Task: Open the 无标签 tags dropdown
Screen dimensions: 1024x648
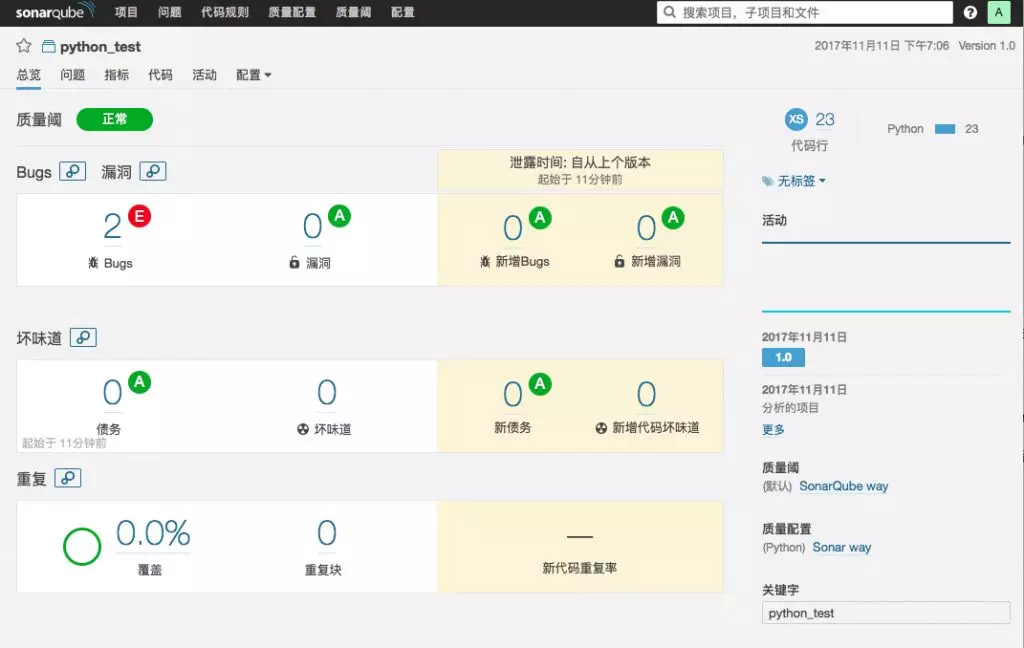Action: click(x=795, y=181)
